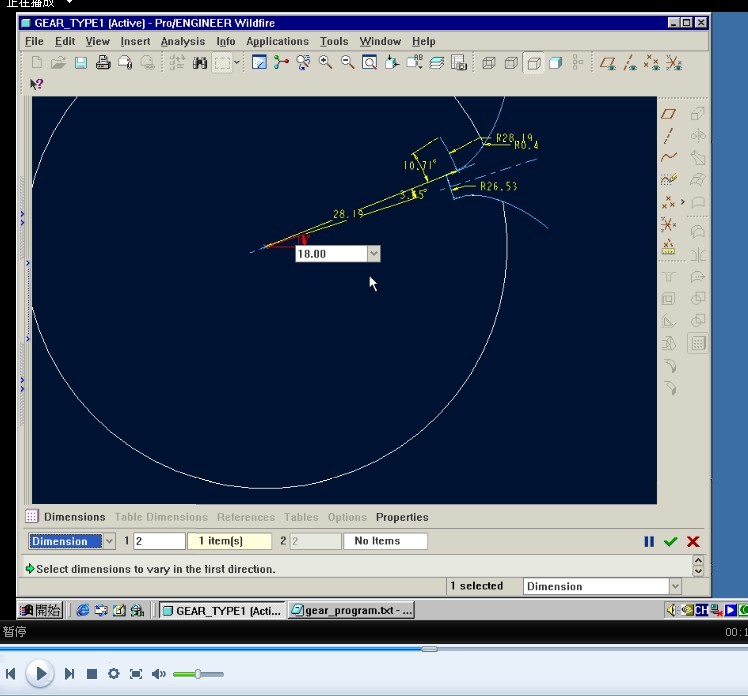
Task: Click the Zoom out magnifier icon
Action: click(348, 62)
